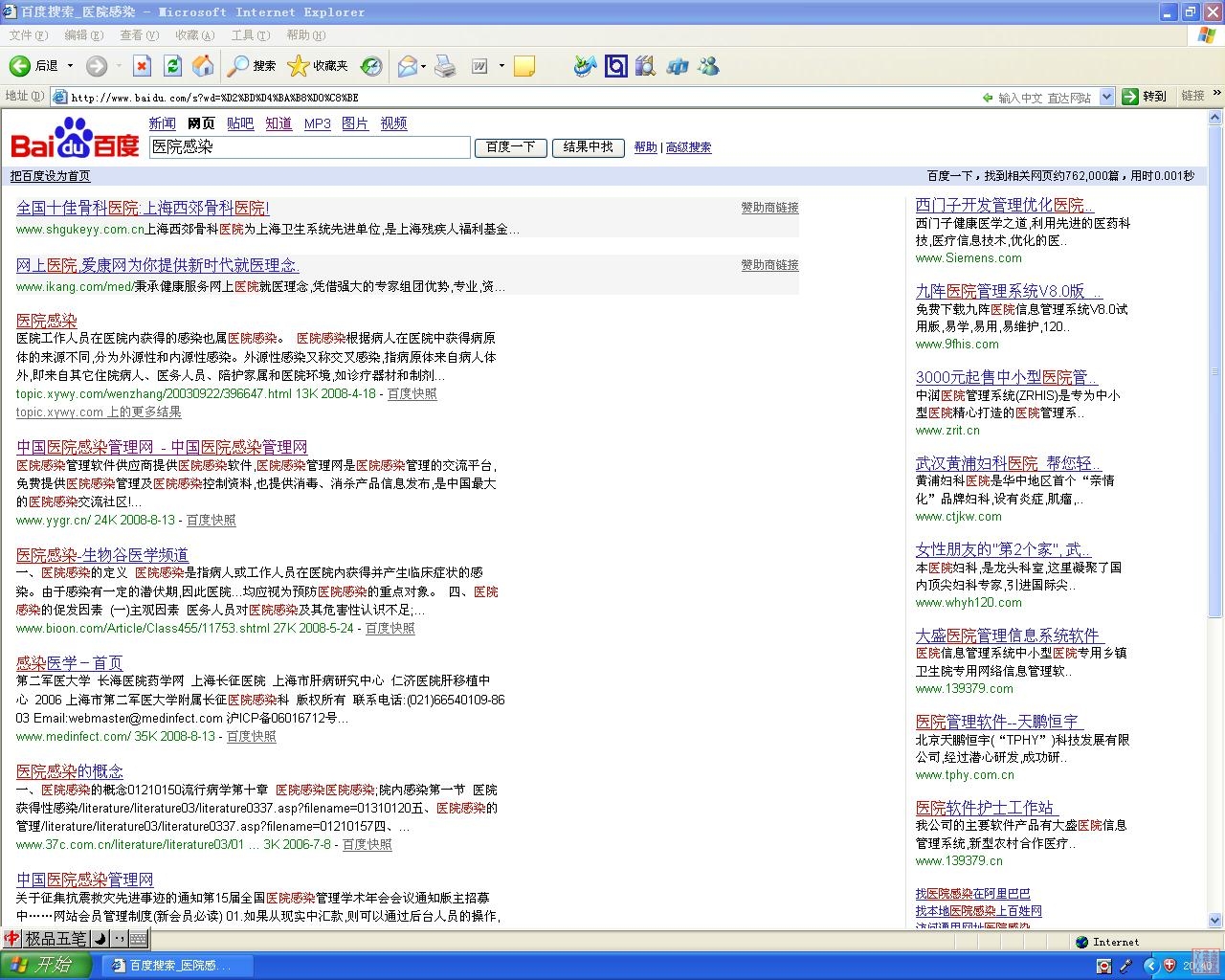Open the Search (搜索) magnifier pane

[237, 65]
